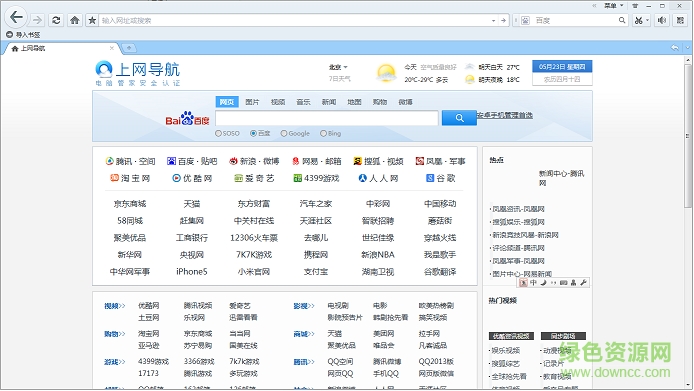Open the 腾讯·空间 site link

(x=130, y=161)
